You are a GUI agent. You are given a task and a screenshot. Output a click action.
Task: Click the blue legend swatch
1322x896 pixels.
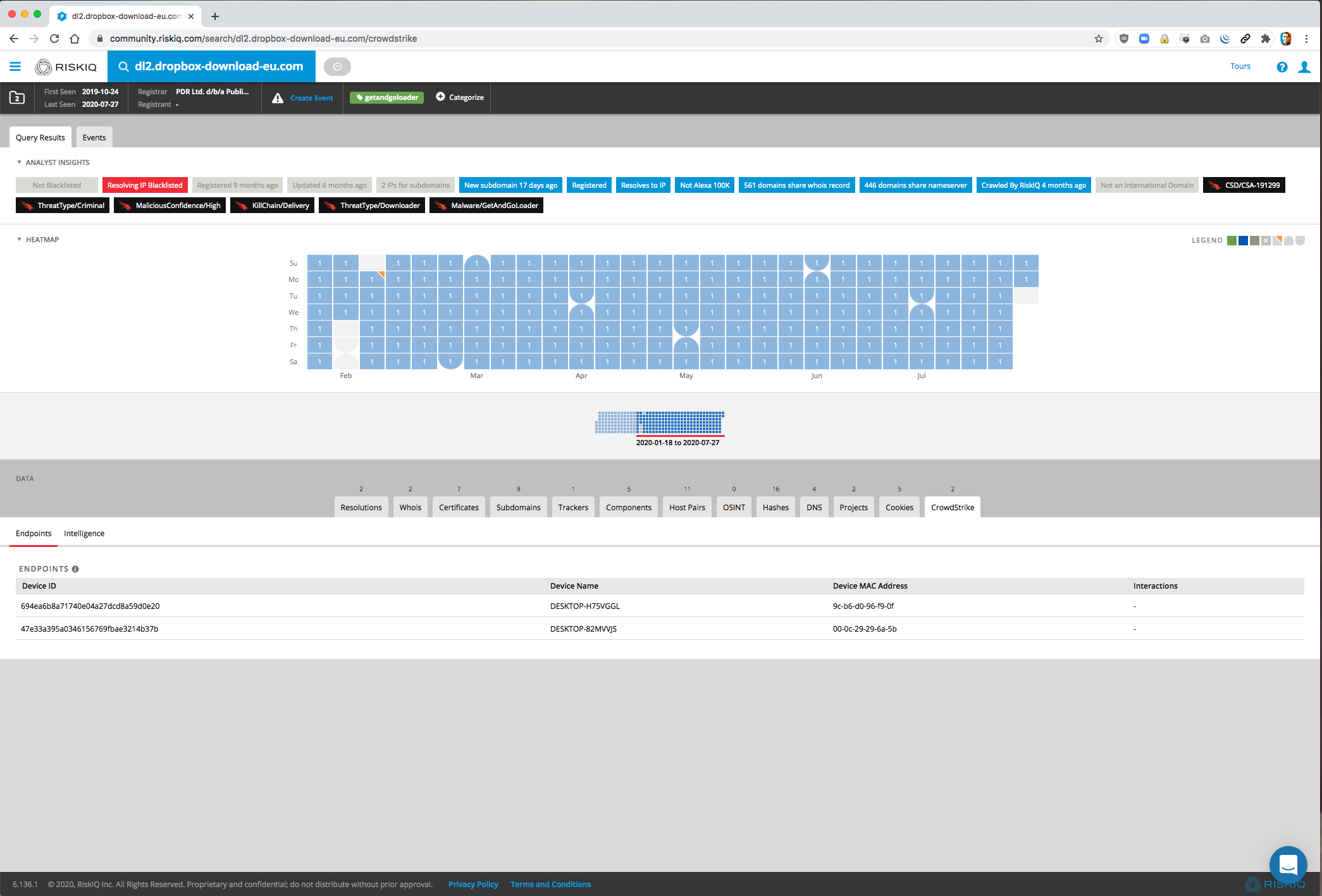click(1243, 240)
